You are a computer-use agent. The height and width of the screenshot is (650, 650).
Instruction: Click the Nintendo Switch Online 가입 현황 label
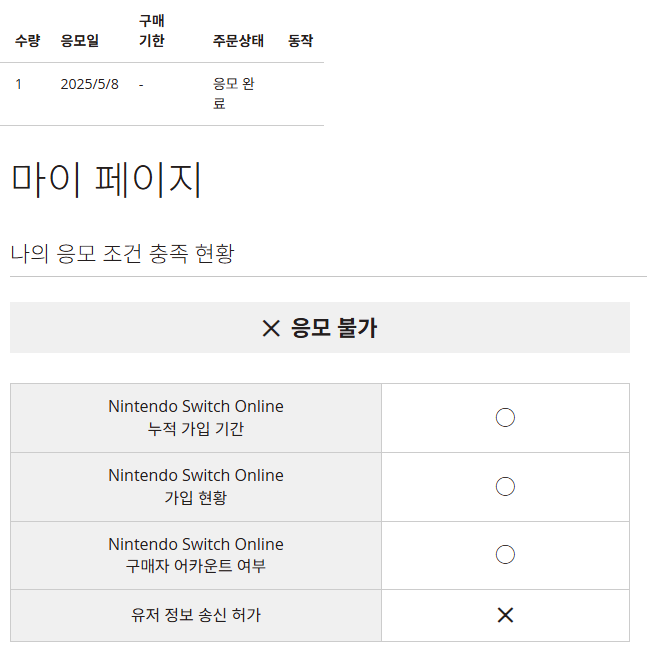[196, 486]
